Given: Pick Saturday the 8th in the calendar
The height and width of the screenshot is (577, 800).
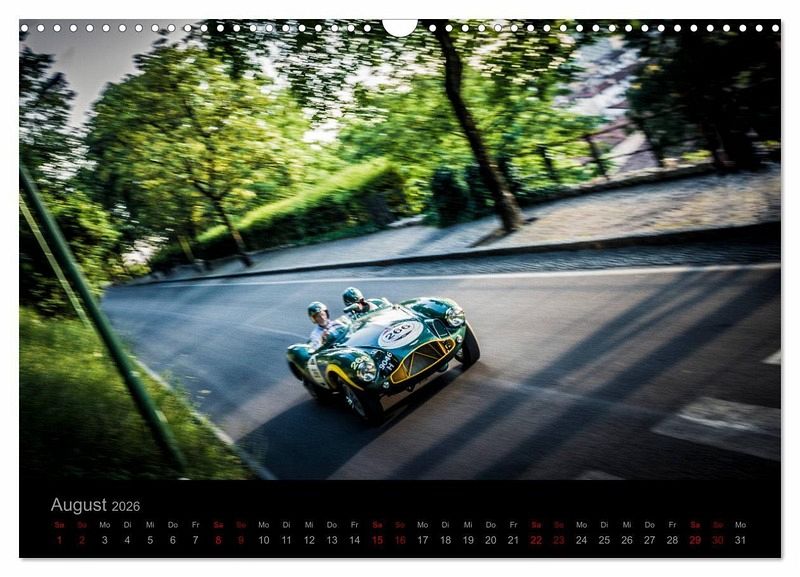Looking at the screenshot, I should click(x=218, y=540).
